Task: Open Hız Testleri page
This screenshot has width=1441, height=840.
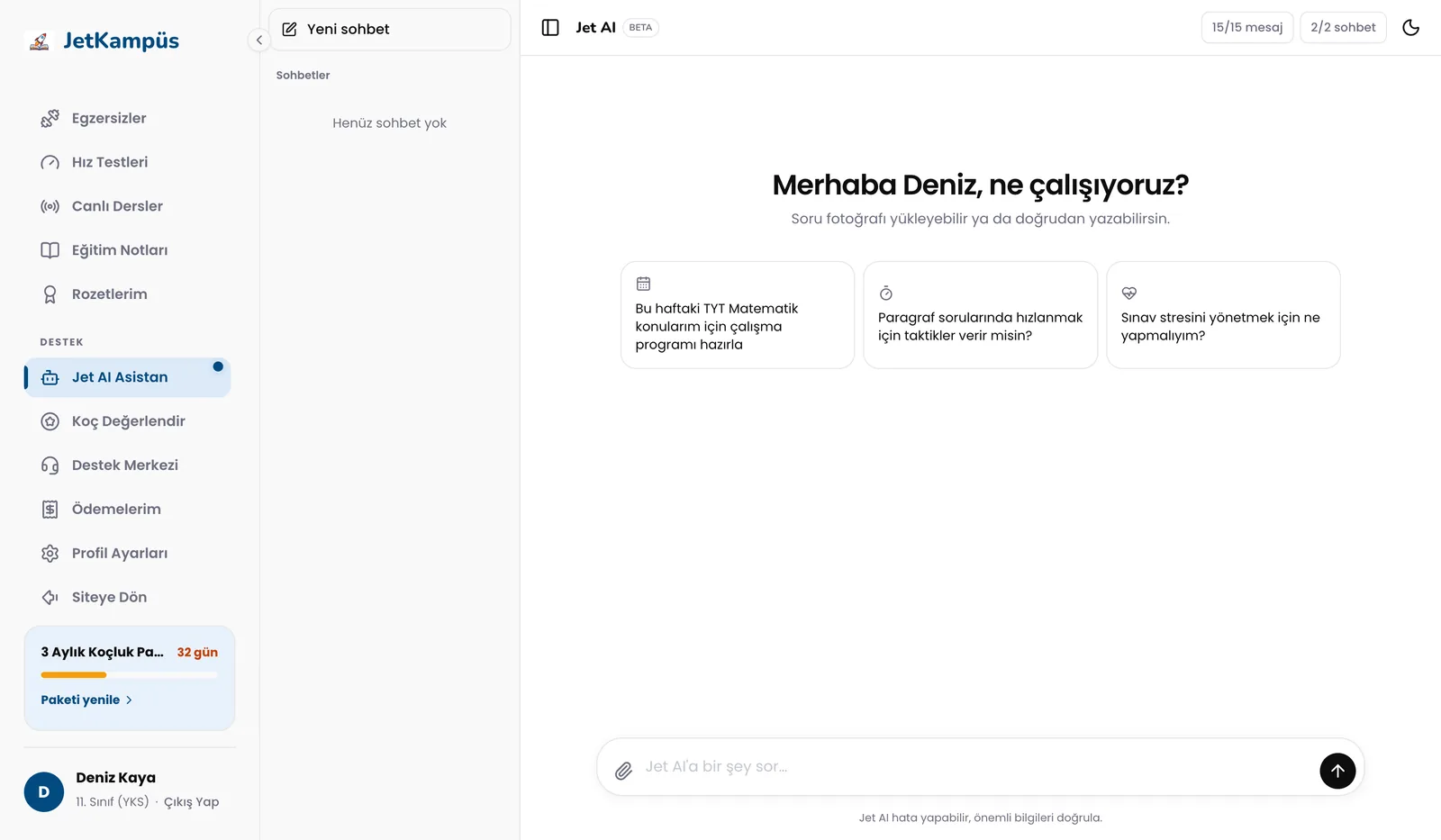Action: pyautogui.click(x=128, y=162)
